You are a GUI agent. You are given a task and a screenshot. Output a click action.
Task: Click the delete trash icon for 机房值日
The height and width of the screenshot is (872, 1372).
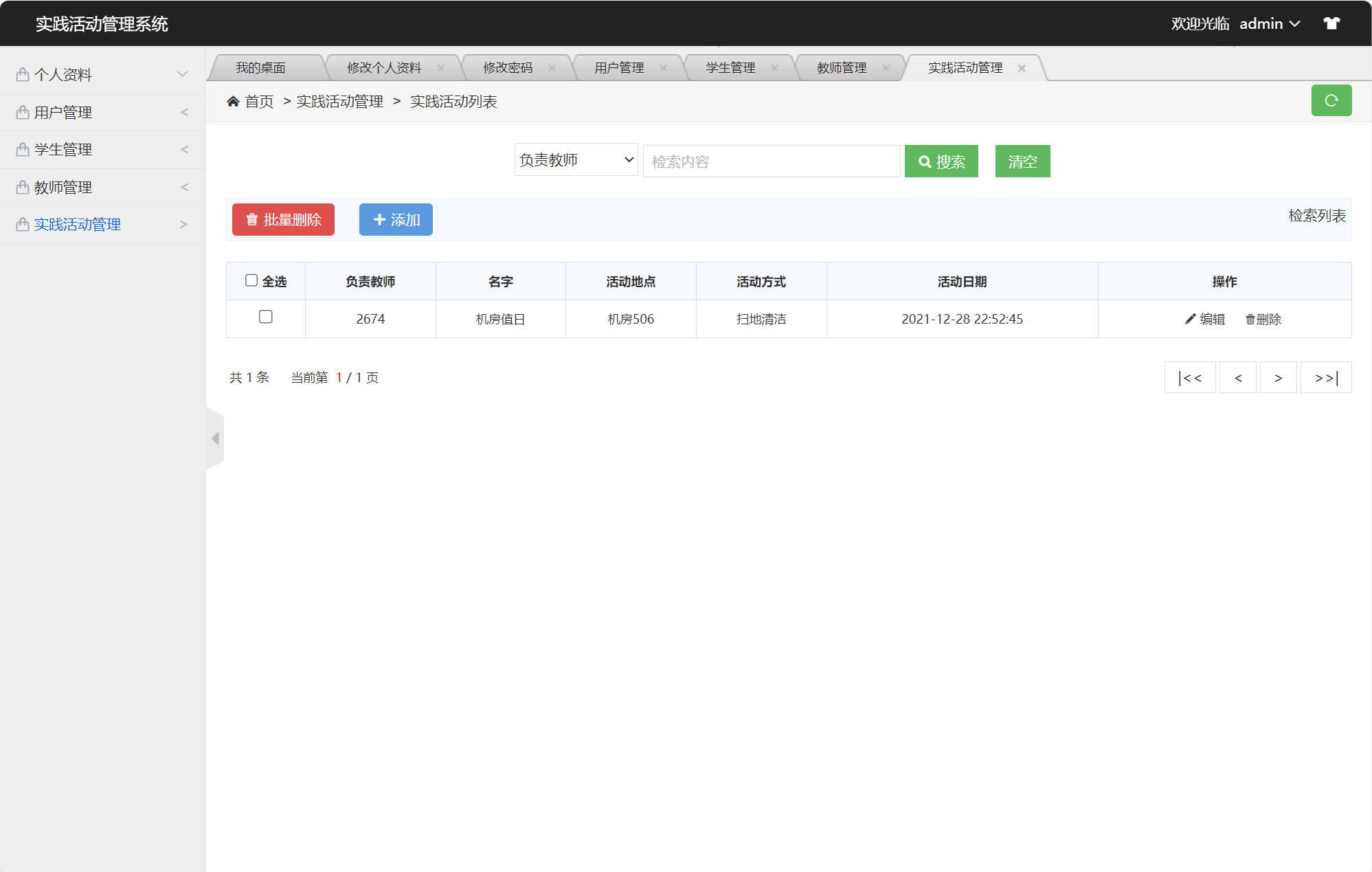click(1249, 319)
